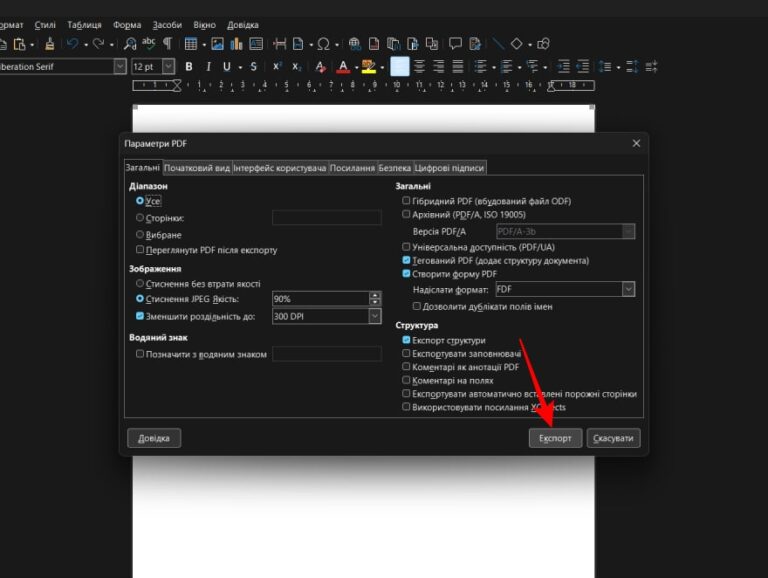
Task: Click the Скасувати button
Action: pyautogui.click(x=613, y=438)
